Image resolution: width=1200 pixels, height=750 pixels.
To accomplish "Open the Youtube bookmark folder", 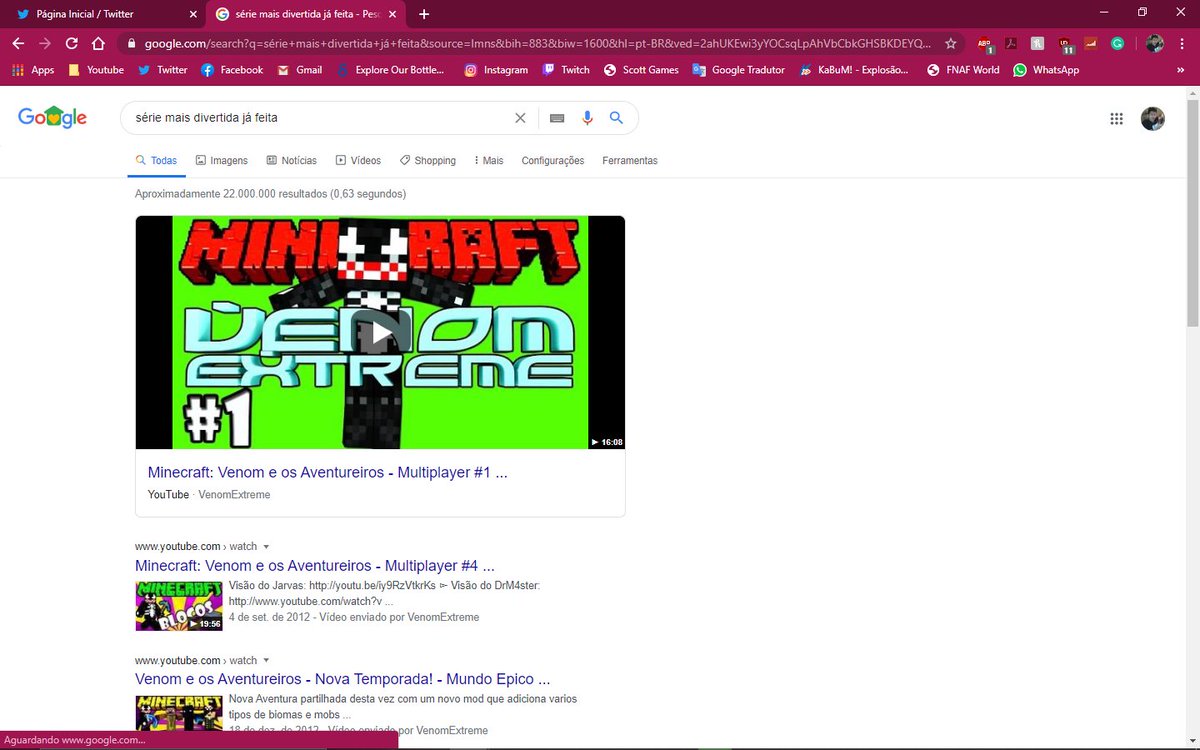I will 96,70.
